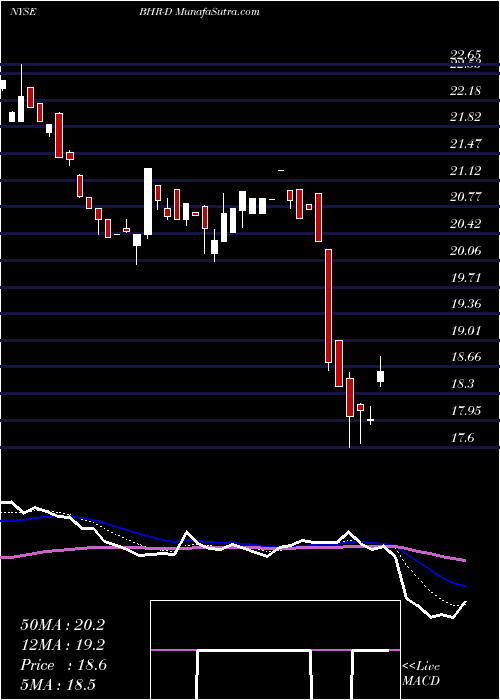Click the 12MA : 19.2 reading
This screenshot has height=700, width=500.
click(62, 645)
